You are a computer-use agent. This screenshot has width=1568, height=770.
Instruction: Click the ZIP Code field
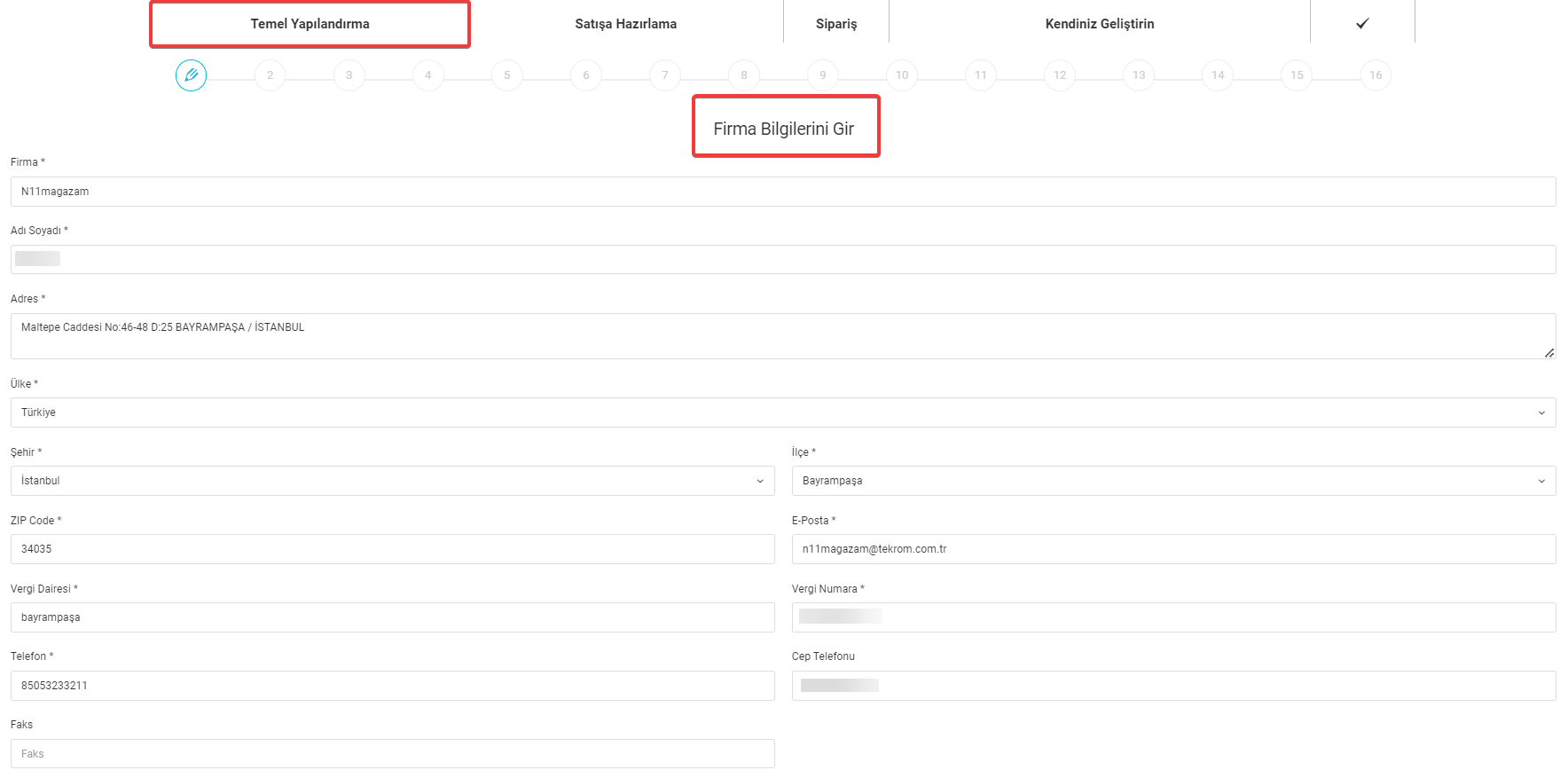click(x=393, y=549)
